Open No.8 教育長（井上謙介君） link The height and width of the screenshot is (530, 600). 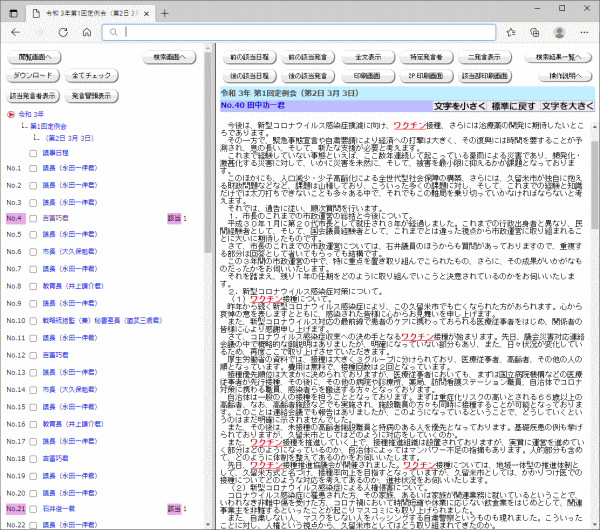point(73,286)
